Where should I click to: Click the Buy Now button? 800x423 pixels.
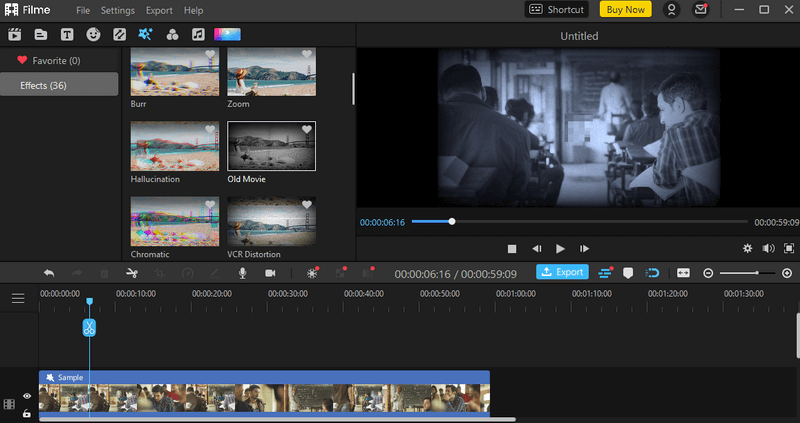(626, 9)
